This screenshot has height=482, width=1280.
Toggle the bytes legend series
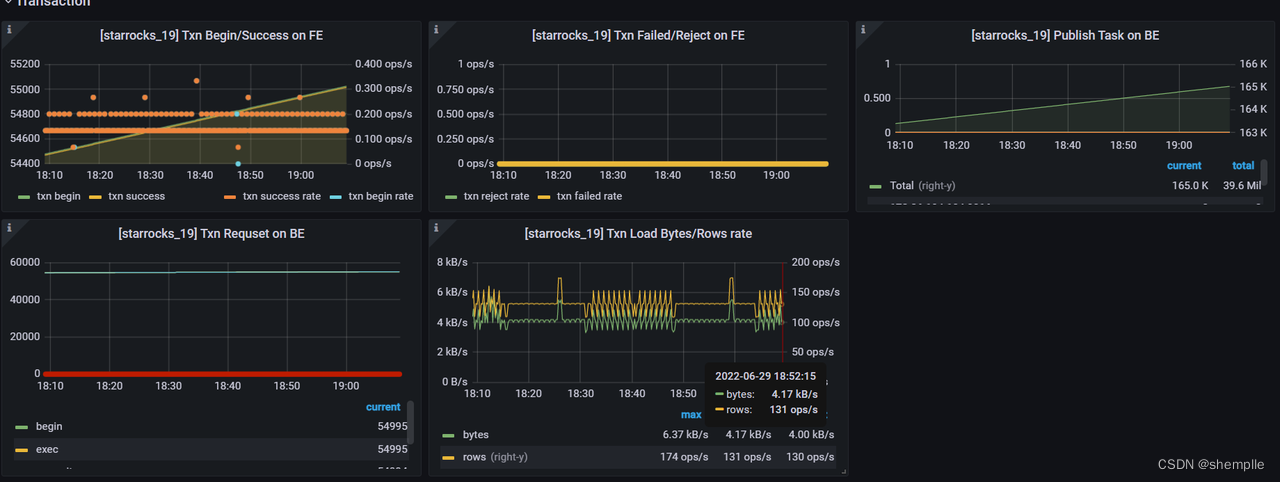477,435
